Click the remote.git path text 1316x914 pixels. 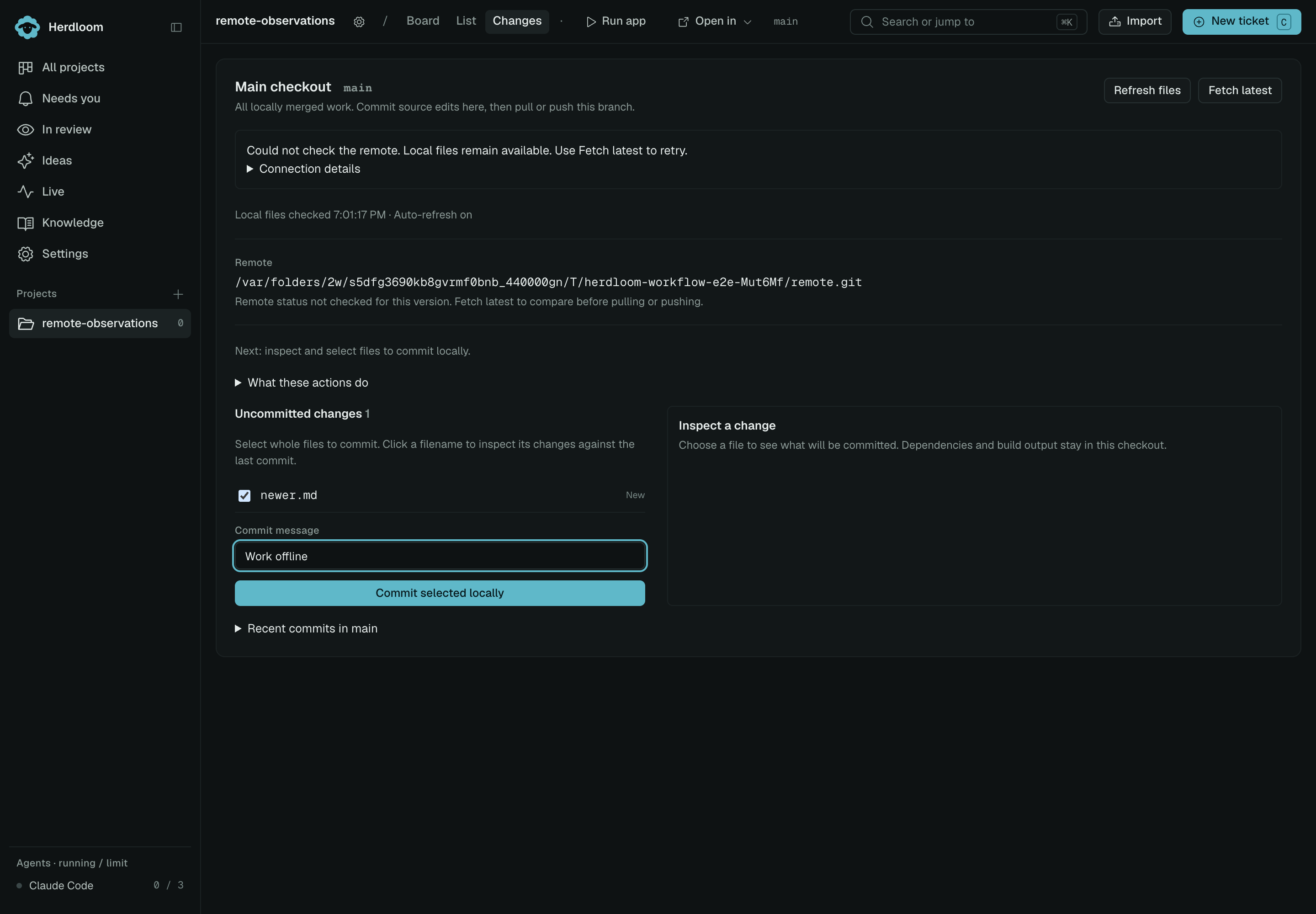pos(548,282)
